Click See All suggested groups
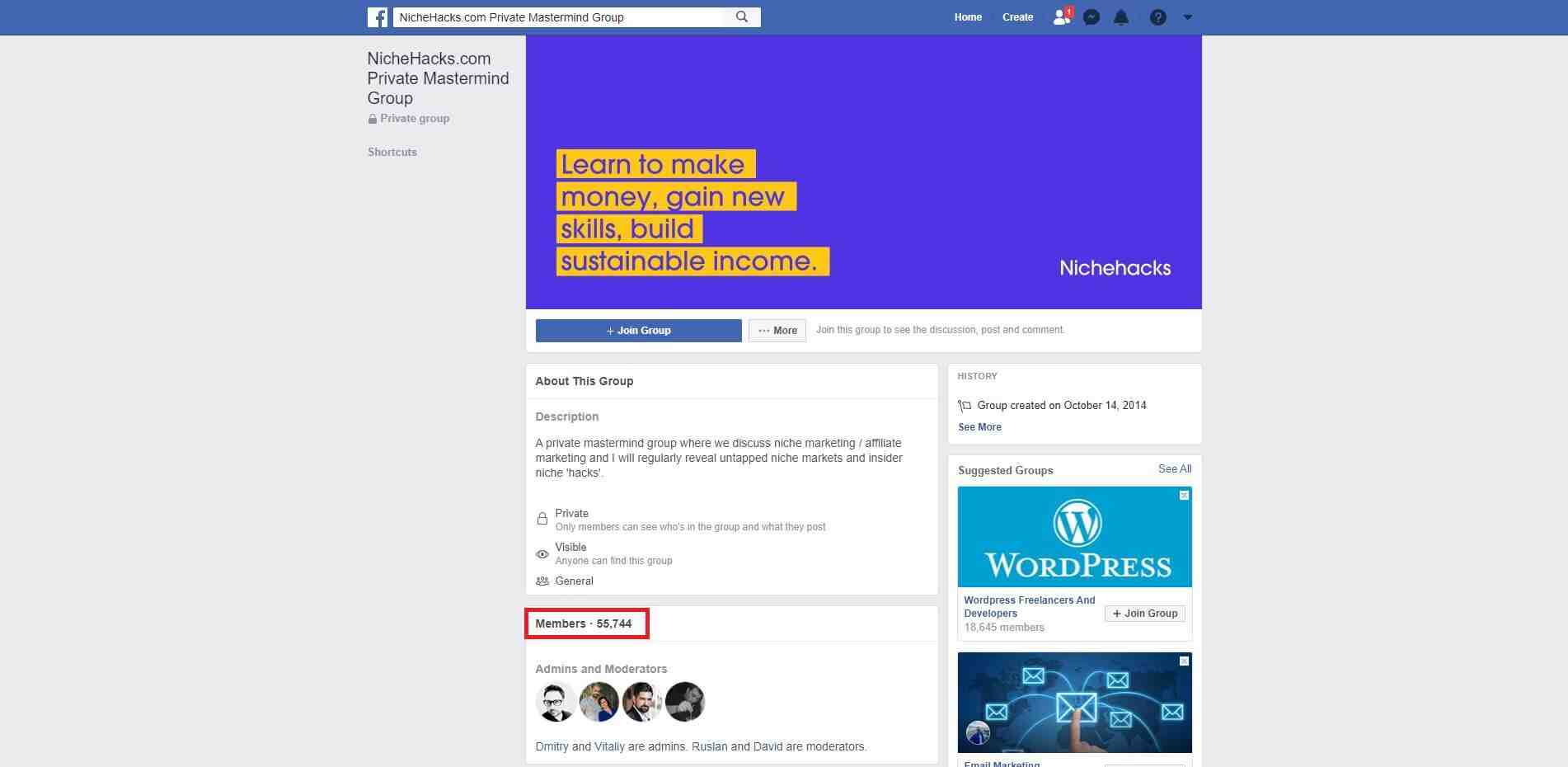The height and width of the screenshot is (767, 1568). 1175,469
